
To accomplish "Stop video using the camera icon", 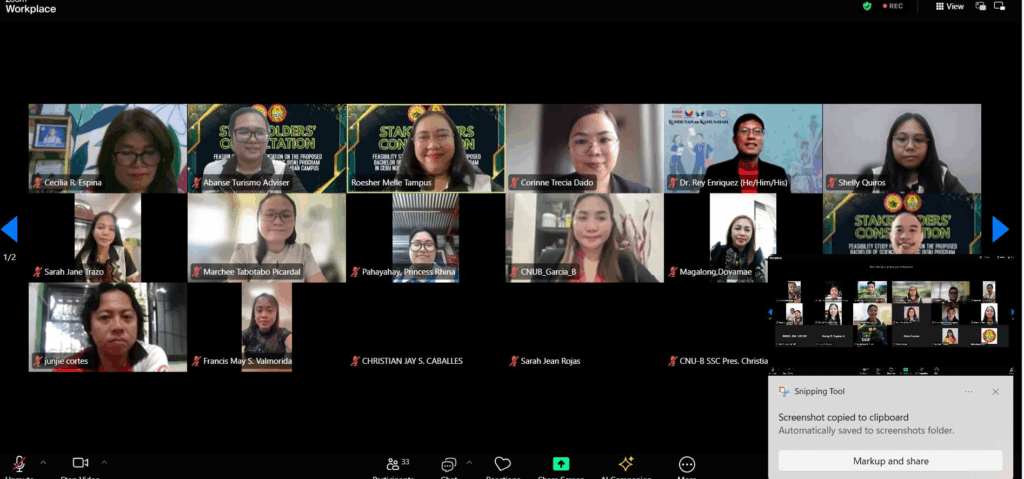I will point(80,463).
